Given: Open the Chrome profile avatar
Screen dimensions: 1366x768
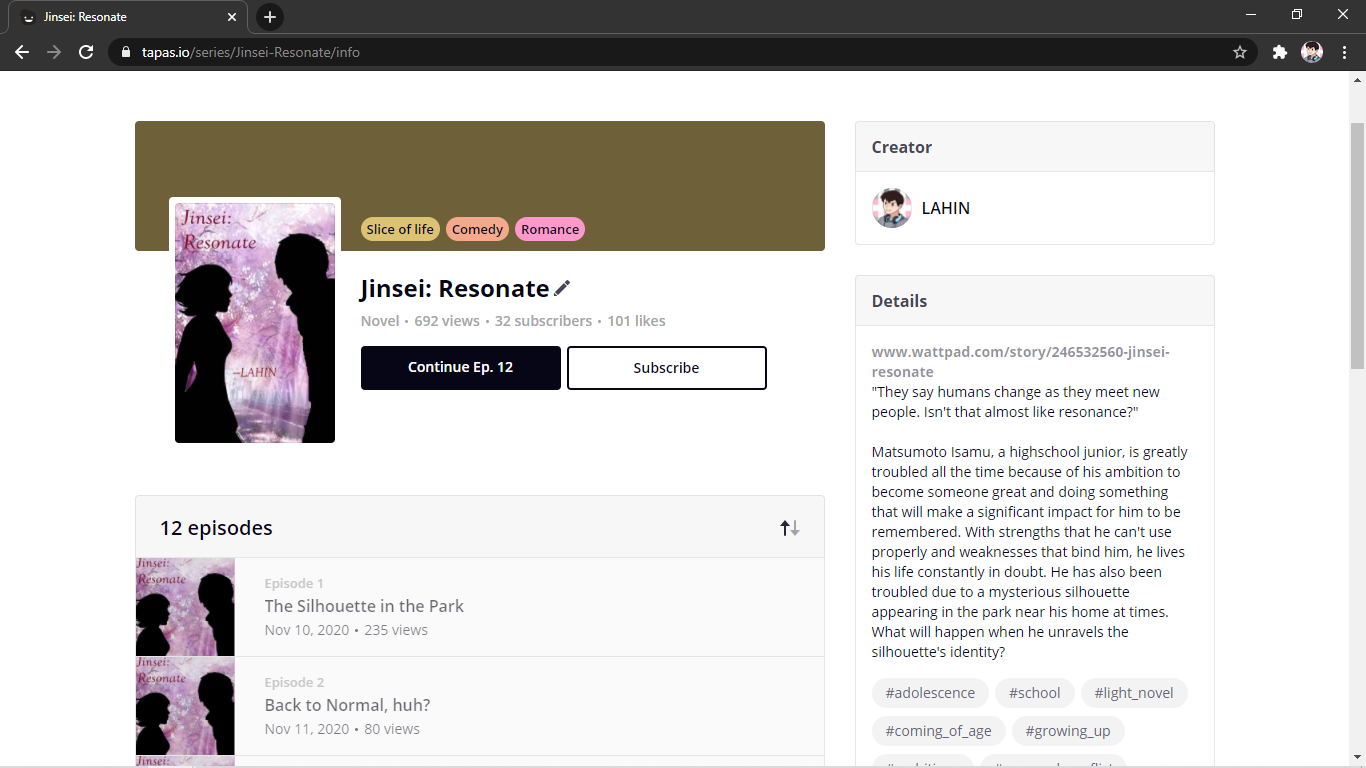Looking at the screenshot, I should [1311, 52].
